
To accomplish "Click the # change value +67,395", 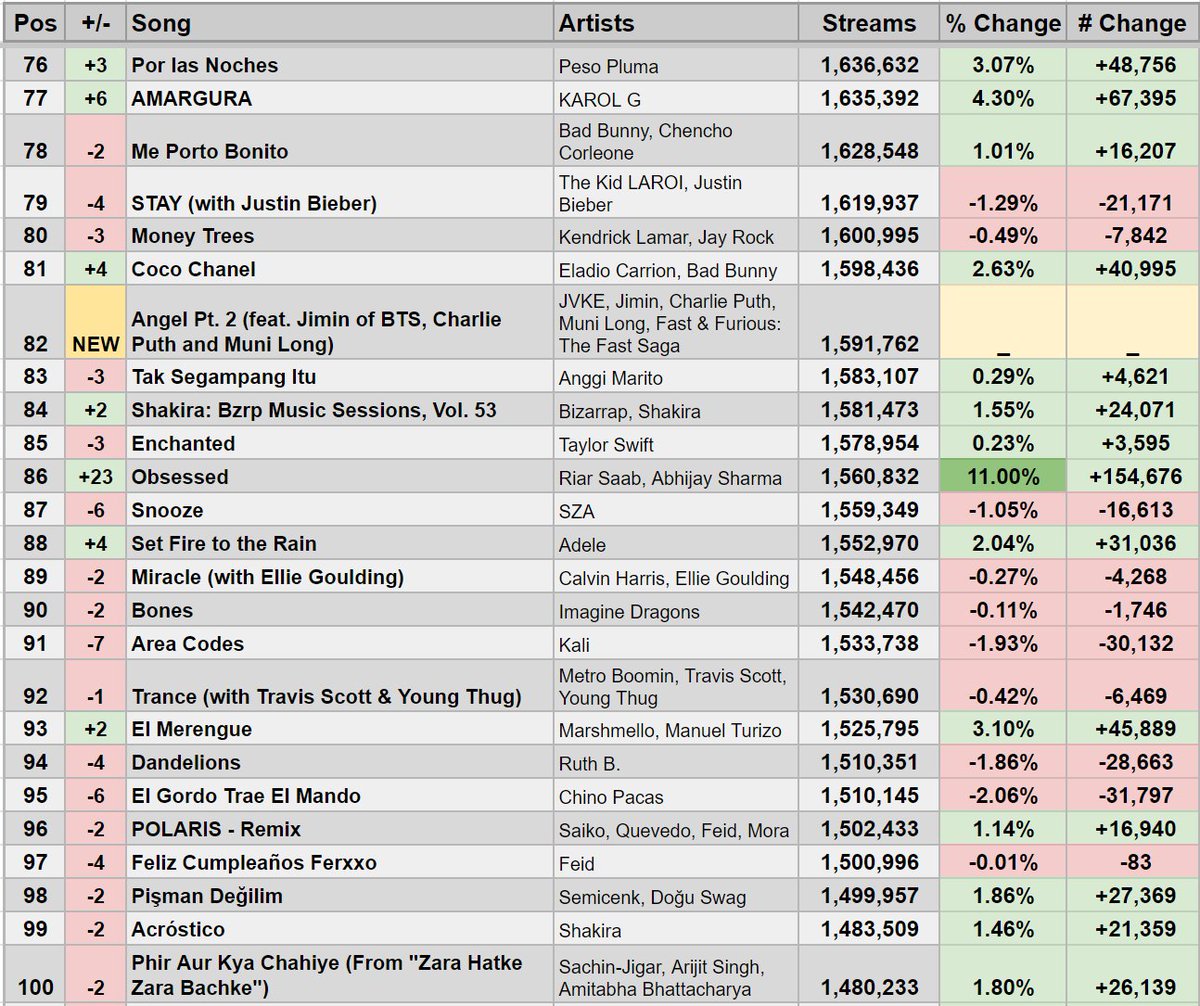I will tap(1132, 98).
